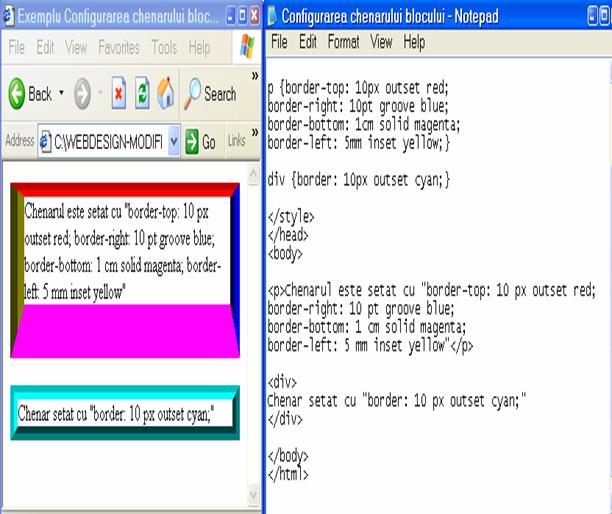The height and width of the screenshot is (514, 612).
Task: Refresh the page with the green arrows icon
Action: tap(142, 93)
